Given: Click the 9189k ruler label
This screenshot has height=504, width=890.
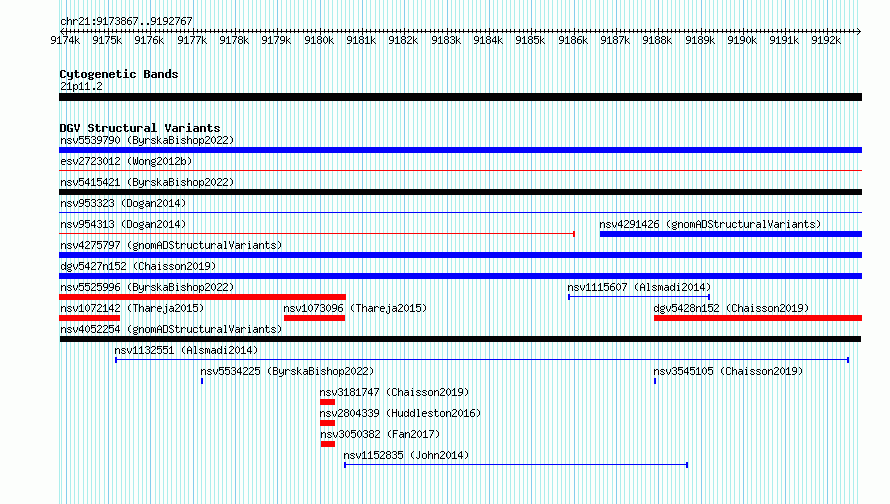Looking at the screenshot, I should point(699,40).
